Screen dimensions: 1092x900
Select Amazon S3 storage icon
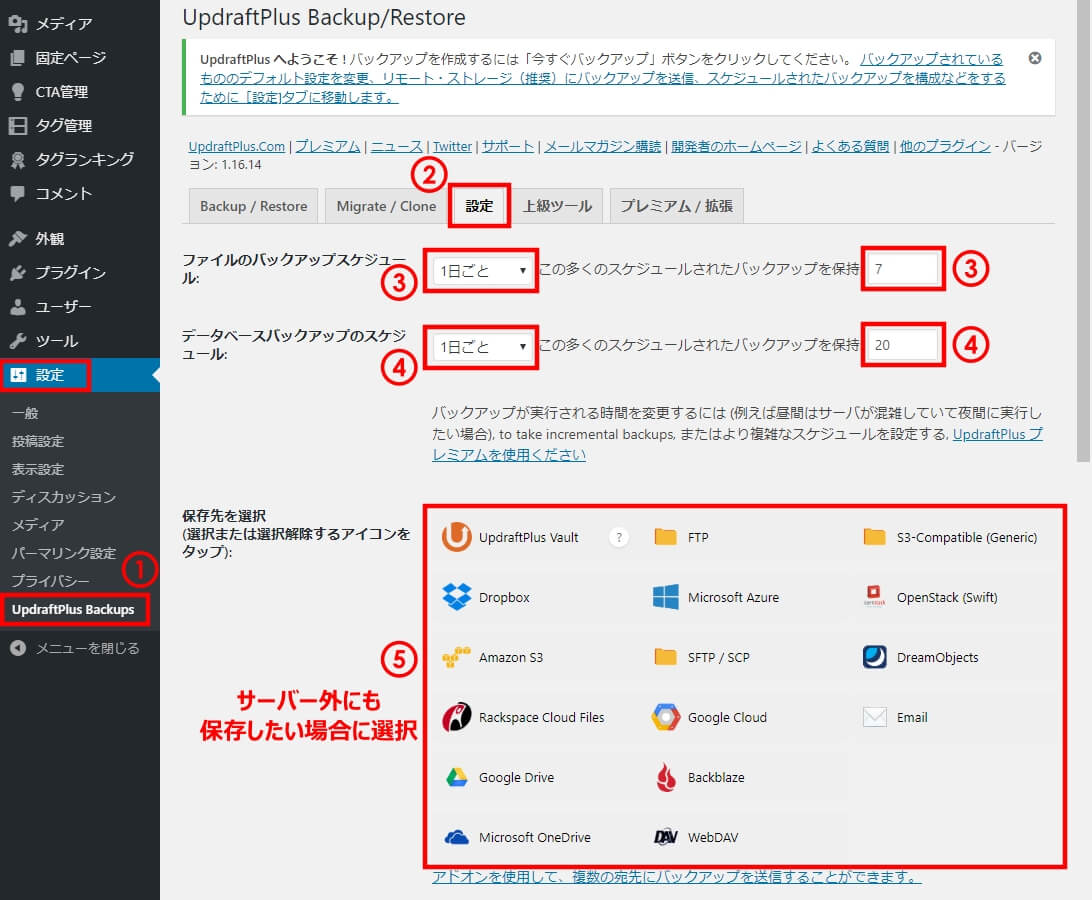pos(456,657)
